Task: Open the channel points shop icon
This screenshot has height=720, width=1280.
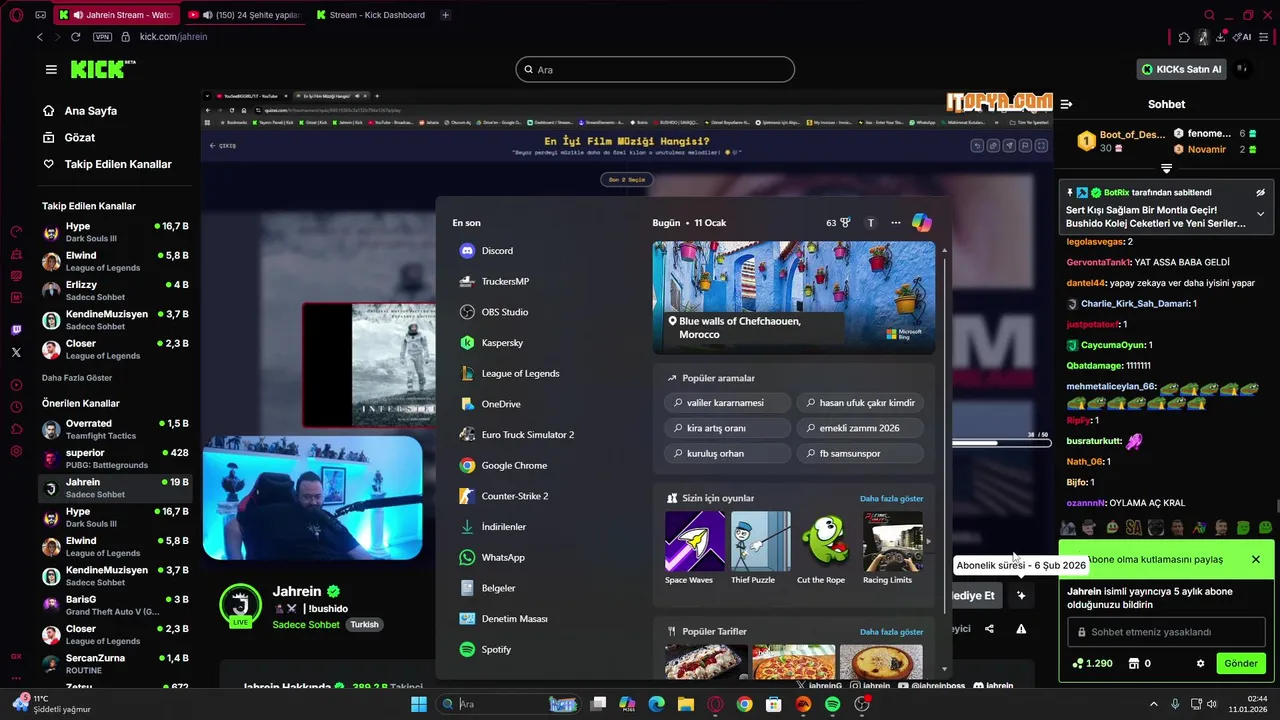Action: click(x=1133, y=663)
